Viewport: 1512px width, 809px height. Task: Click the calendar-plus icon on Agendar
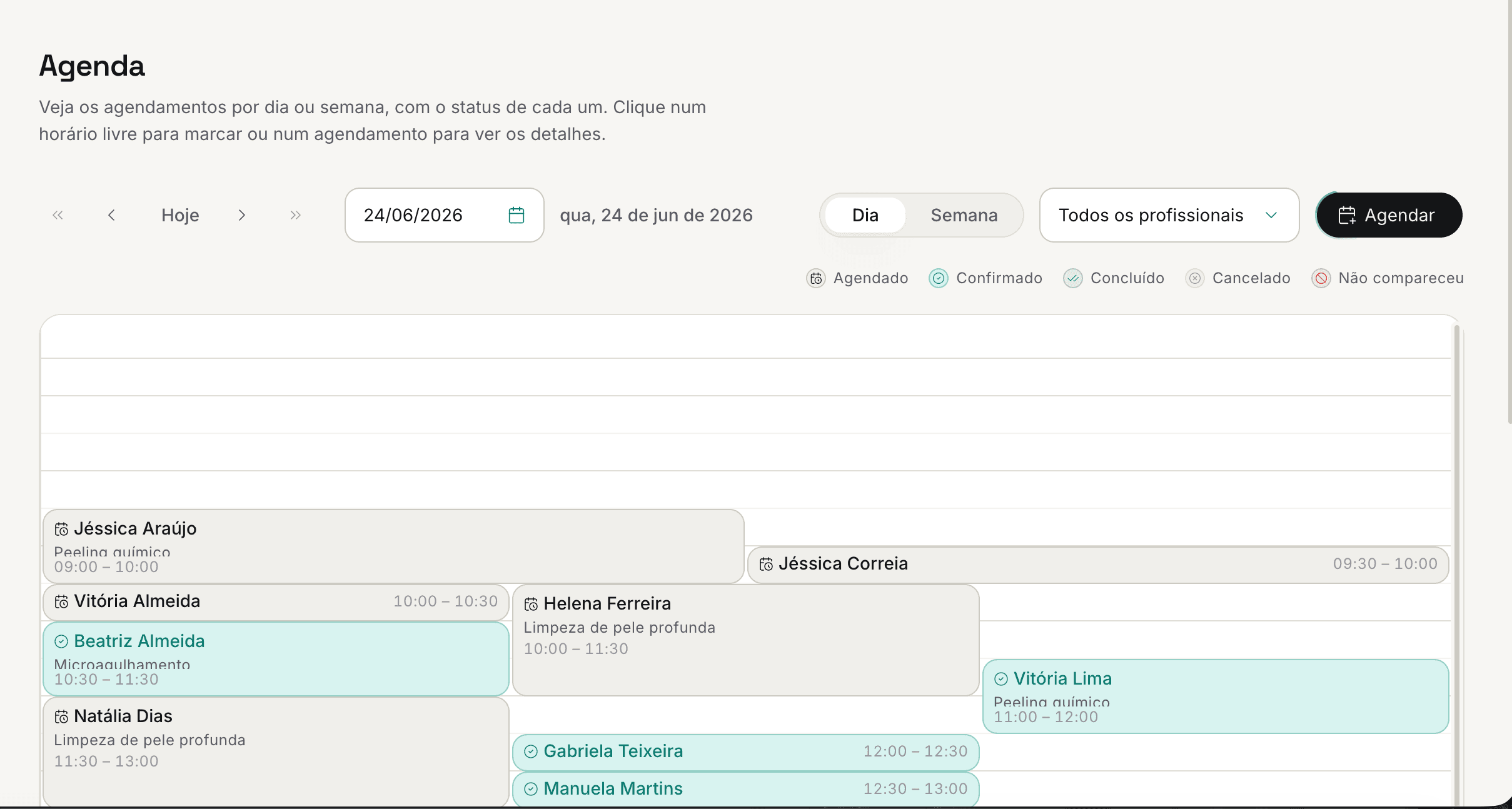1347,215
